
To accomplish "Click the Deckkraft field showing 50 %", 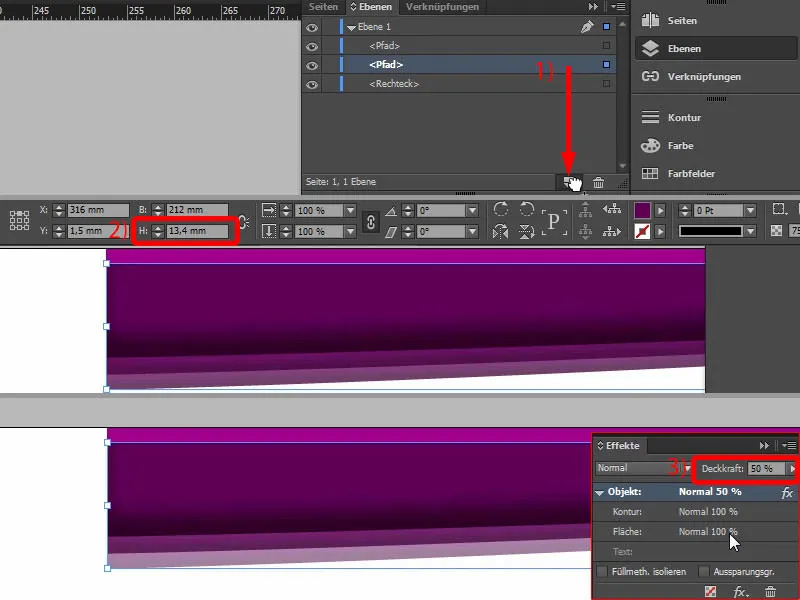I will (767, 468).
